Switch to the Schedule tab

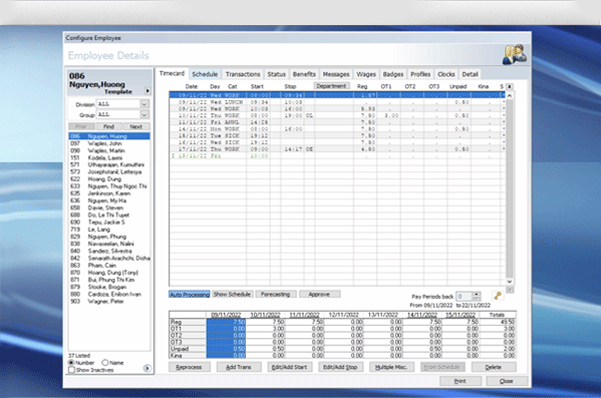205,74
